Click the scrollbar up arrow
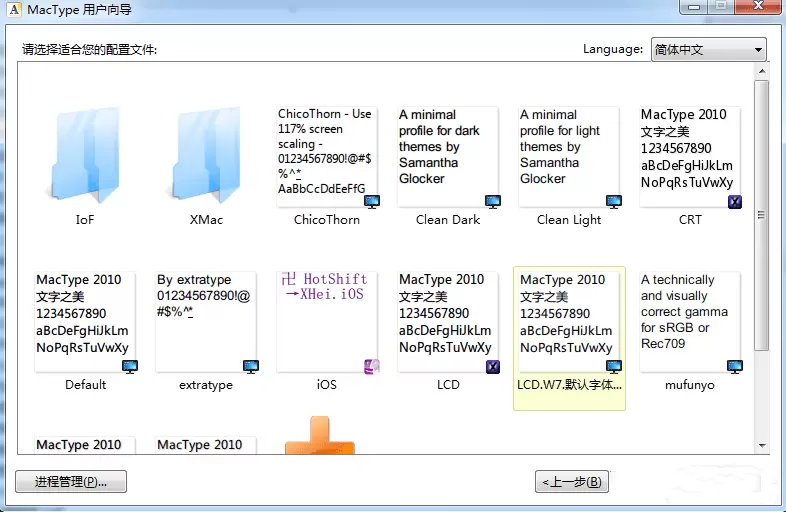 (762, 71)
